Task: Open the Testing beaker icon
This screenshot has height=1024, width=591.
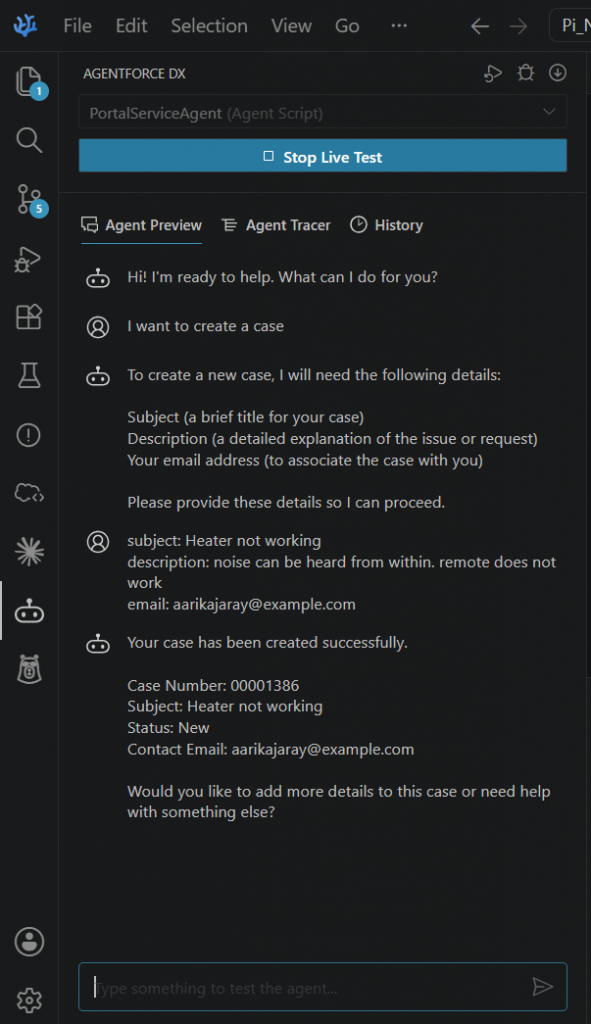Action: point(29,376)
